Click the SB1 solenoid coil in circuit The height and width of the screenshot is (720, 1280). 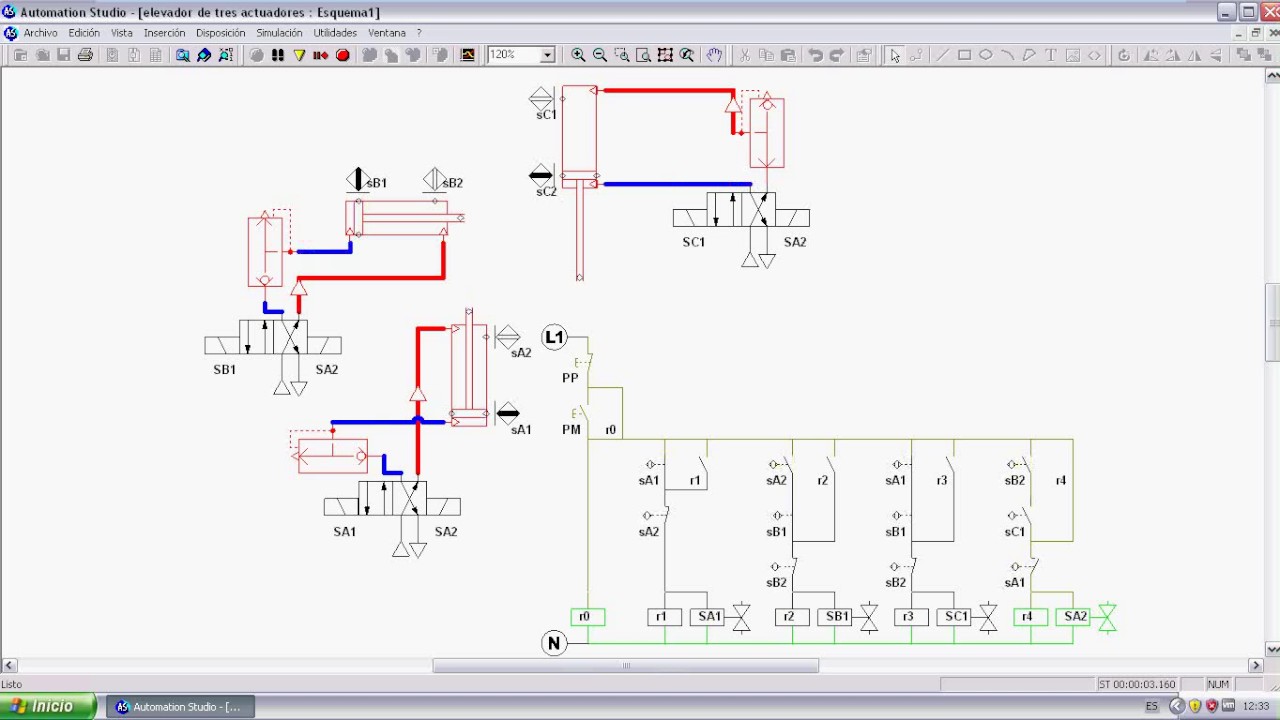coord(836,617)
